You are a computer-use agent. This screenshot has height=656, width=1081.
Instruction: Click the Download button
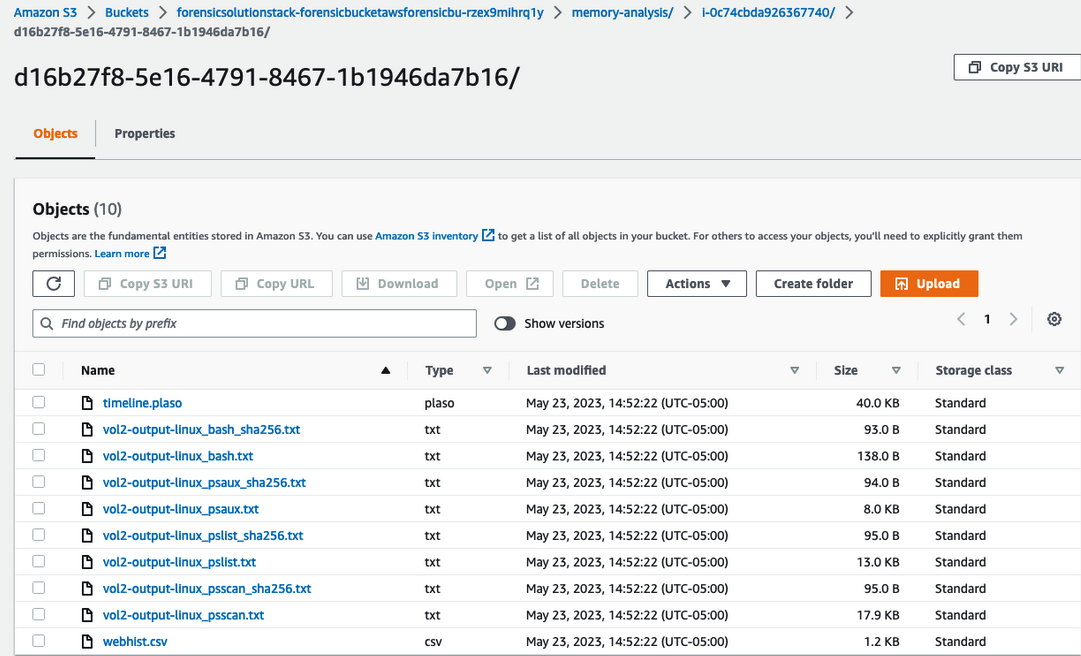[399, 283]
